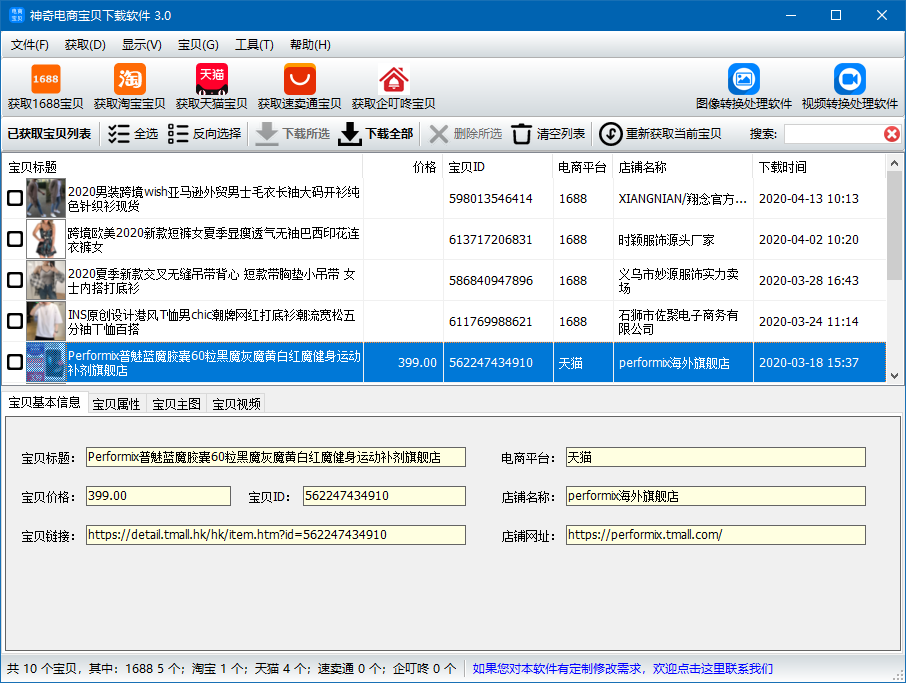Sort by the 电商平台 column header
Screen dimensions: 906x683
(x=582, y=167)
